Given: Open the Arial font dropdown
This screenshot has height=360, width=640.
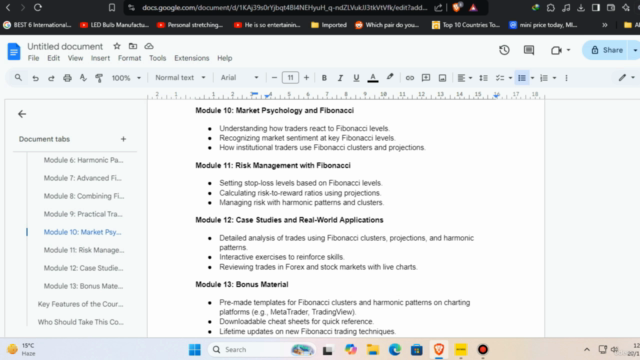Looking at the screenshot, I should 239,78.
